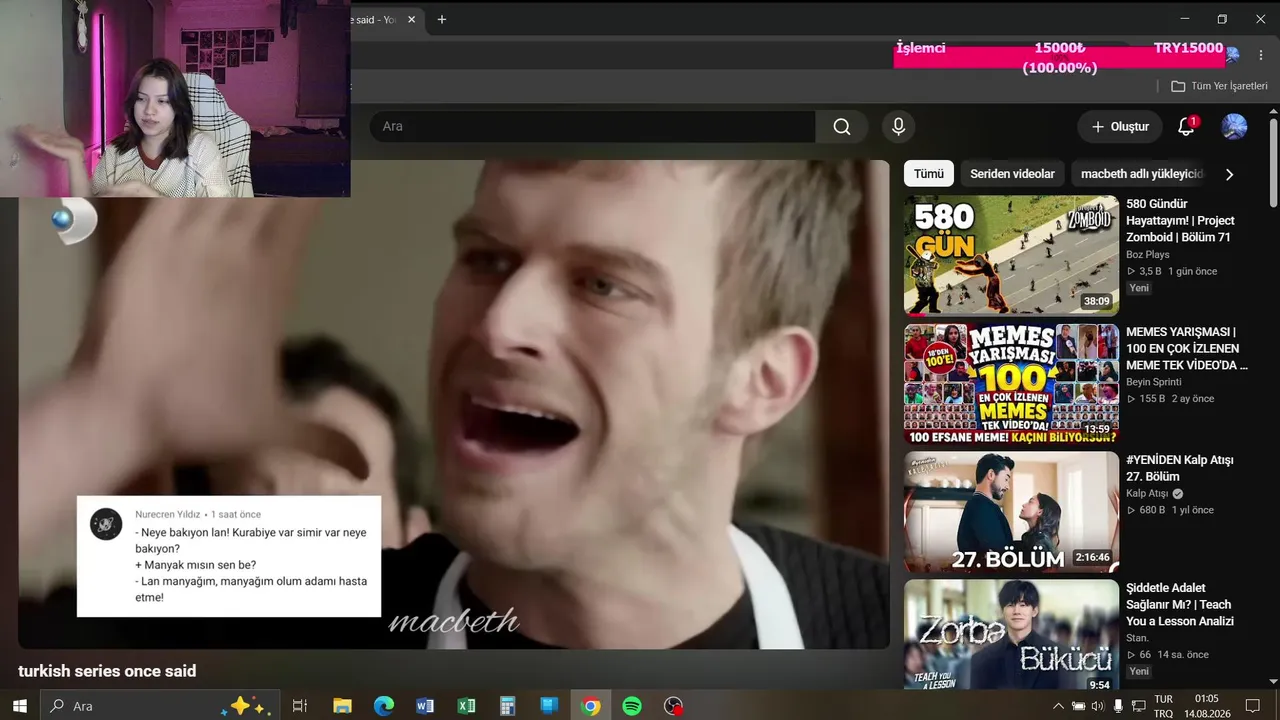
Task: Show more filter chips with right chevron
Action: pyautogui.click(x=1229, y=174)
